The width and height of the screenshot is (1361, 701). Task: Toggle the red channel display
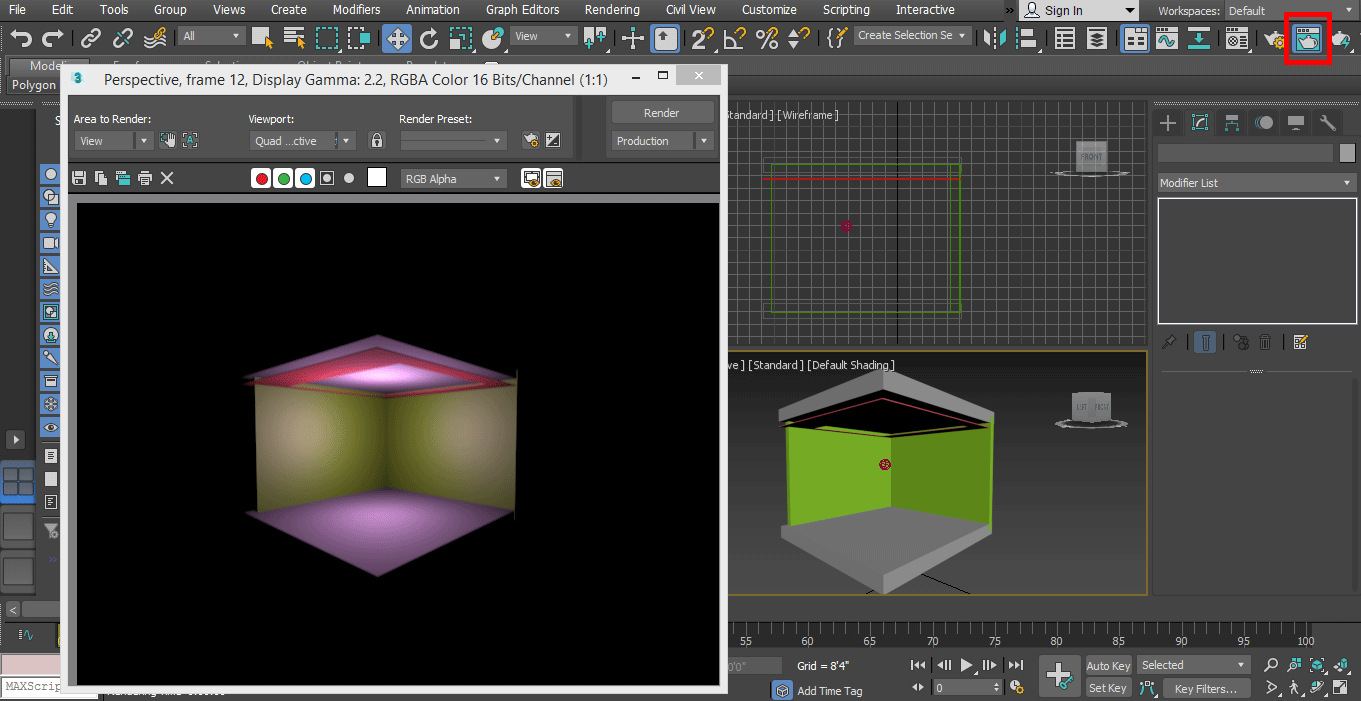(x=262, y=179)
